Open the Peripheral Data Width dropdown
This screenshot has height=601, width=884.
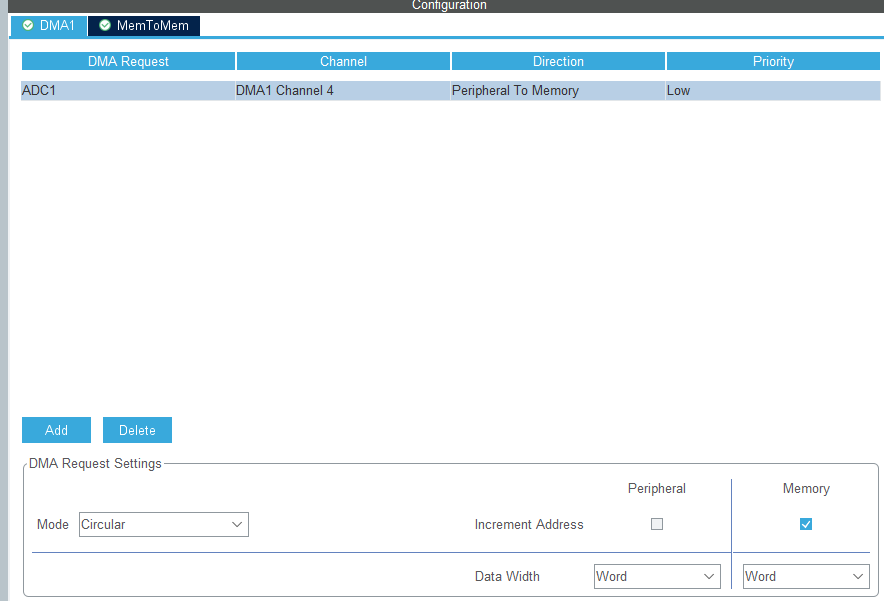click(657, 576)
